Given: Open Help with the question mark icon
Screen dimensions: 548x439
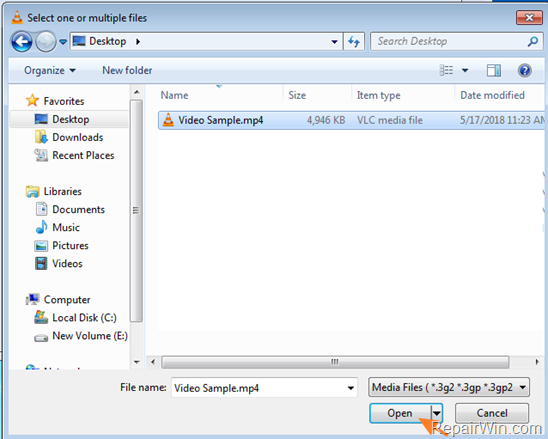Looking at the screenshot, I should click(x=525, y=71).
